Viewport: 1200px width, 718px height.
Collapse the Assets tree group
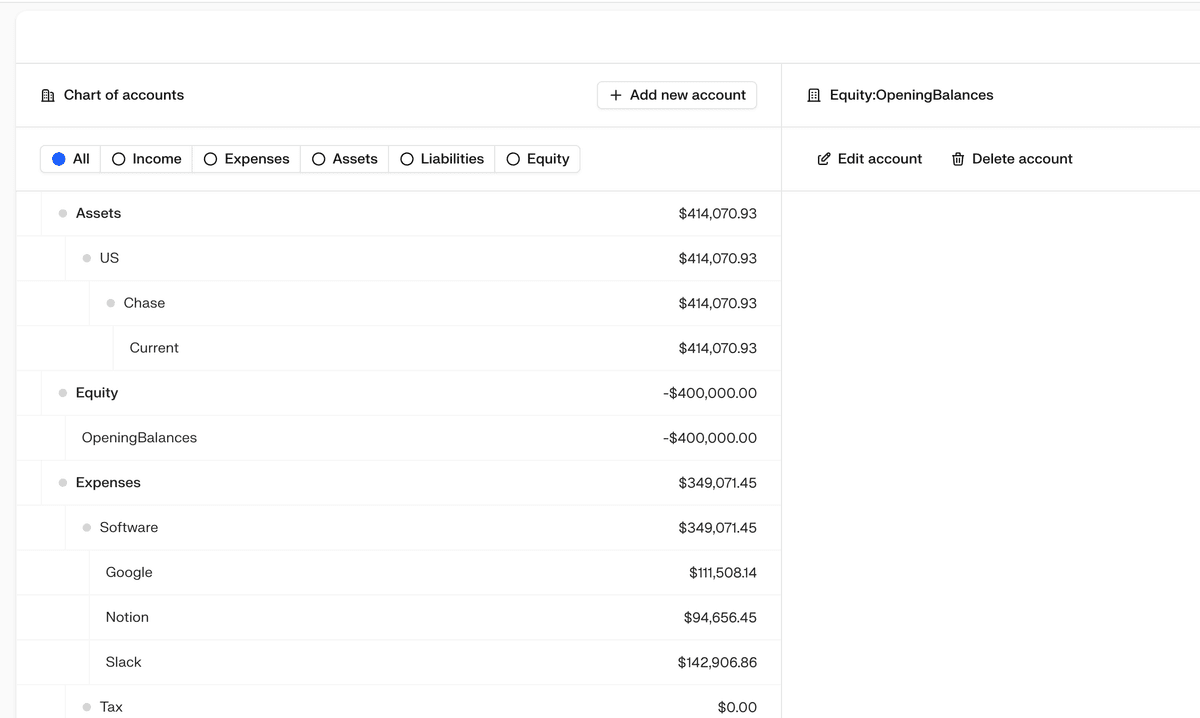63,214
